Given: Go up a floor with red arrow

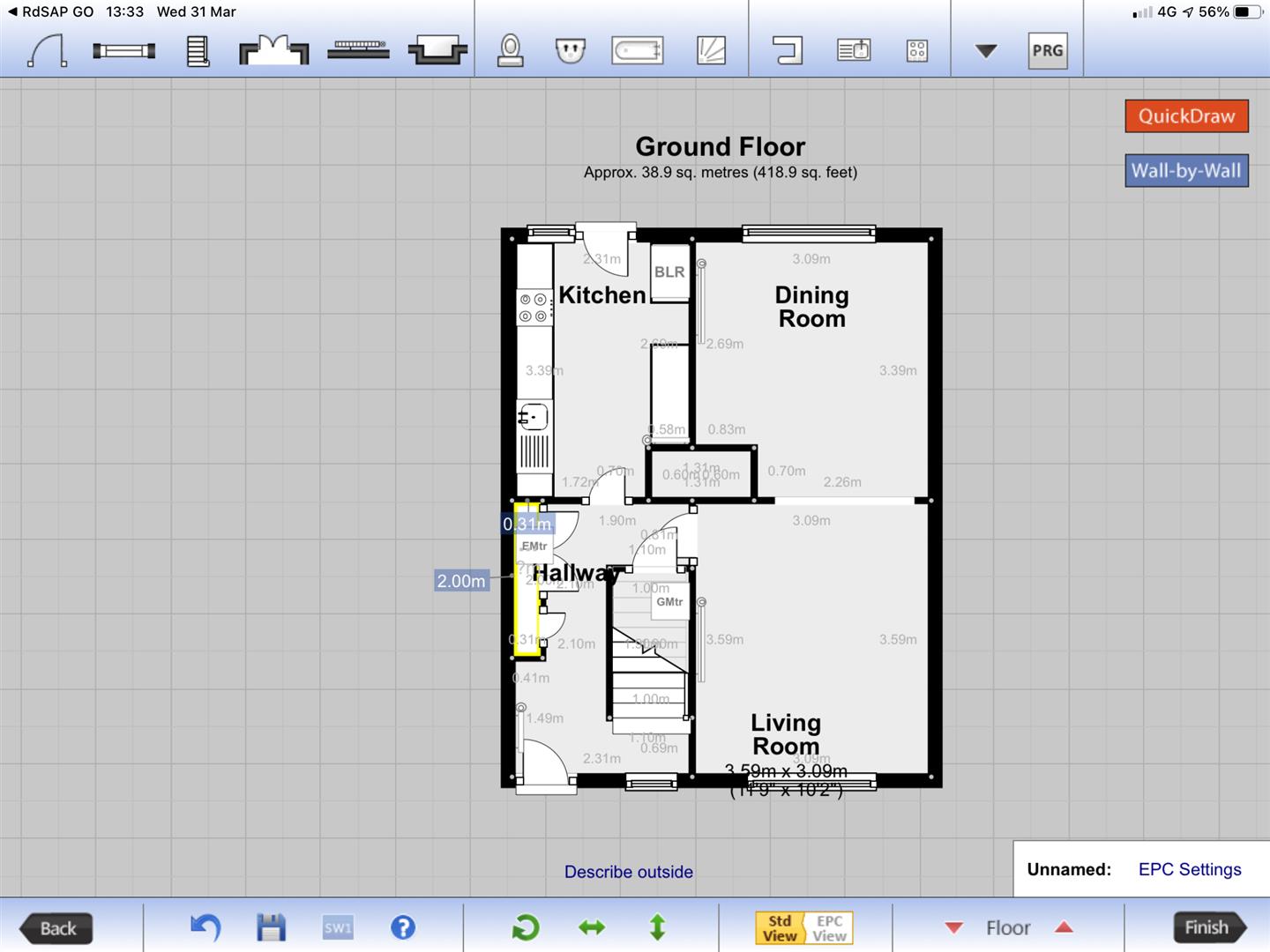Looking at the screenshot, I should click(x=1064, y=927).
